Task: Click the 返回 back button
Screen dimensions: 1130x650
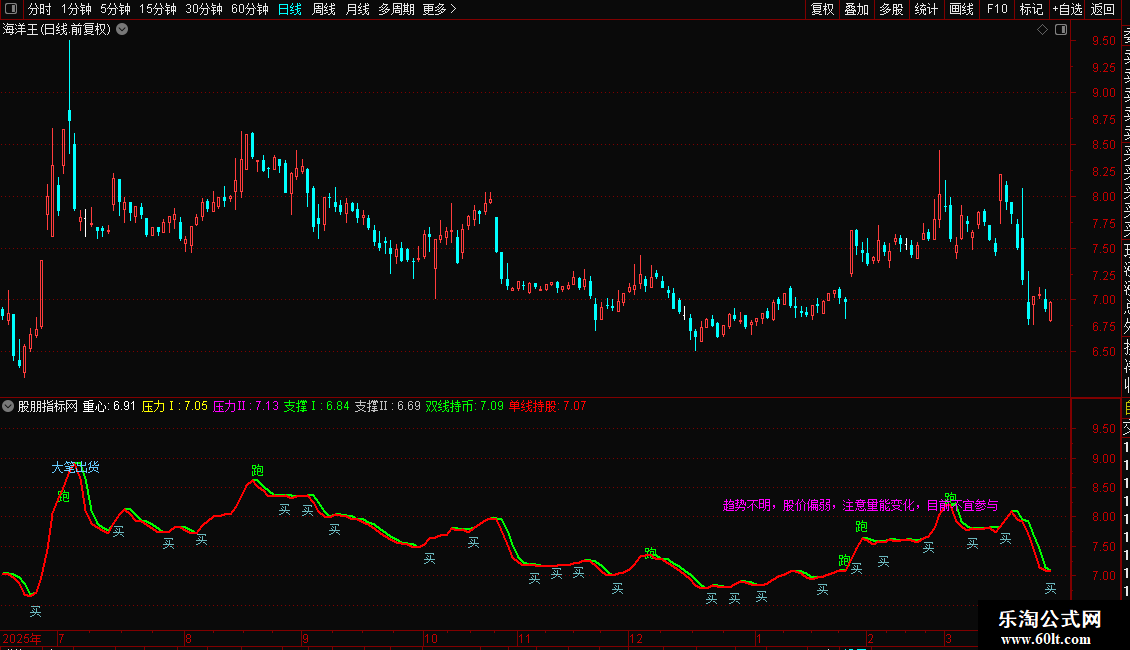Action: [x=1103, y=9]
